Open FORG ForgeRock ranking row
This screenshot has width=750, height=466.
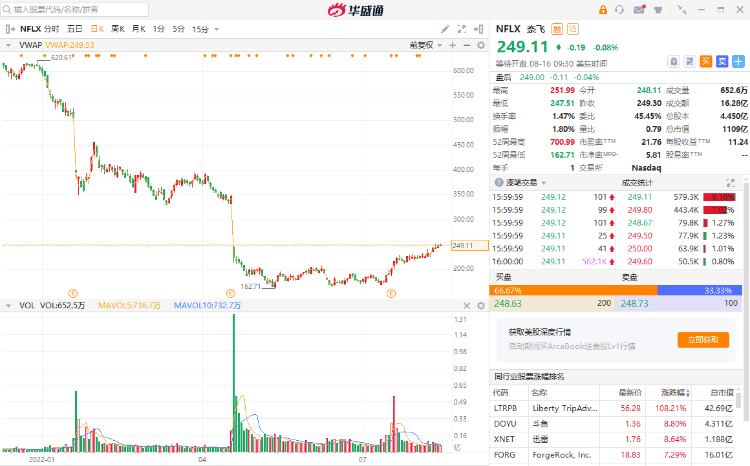pyautogui.click(x=616, y=455)
